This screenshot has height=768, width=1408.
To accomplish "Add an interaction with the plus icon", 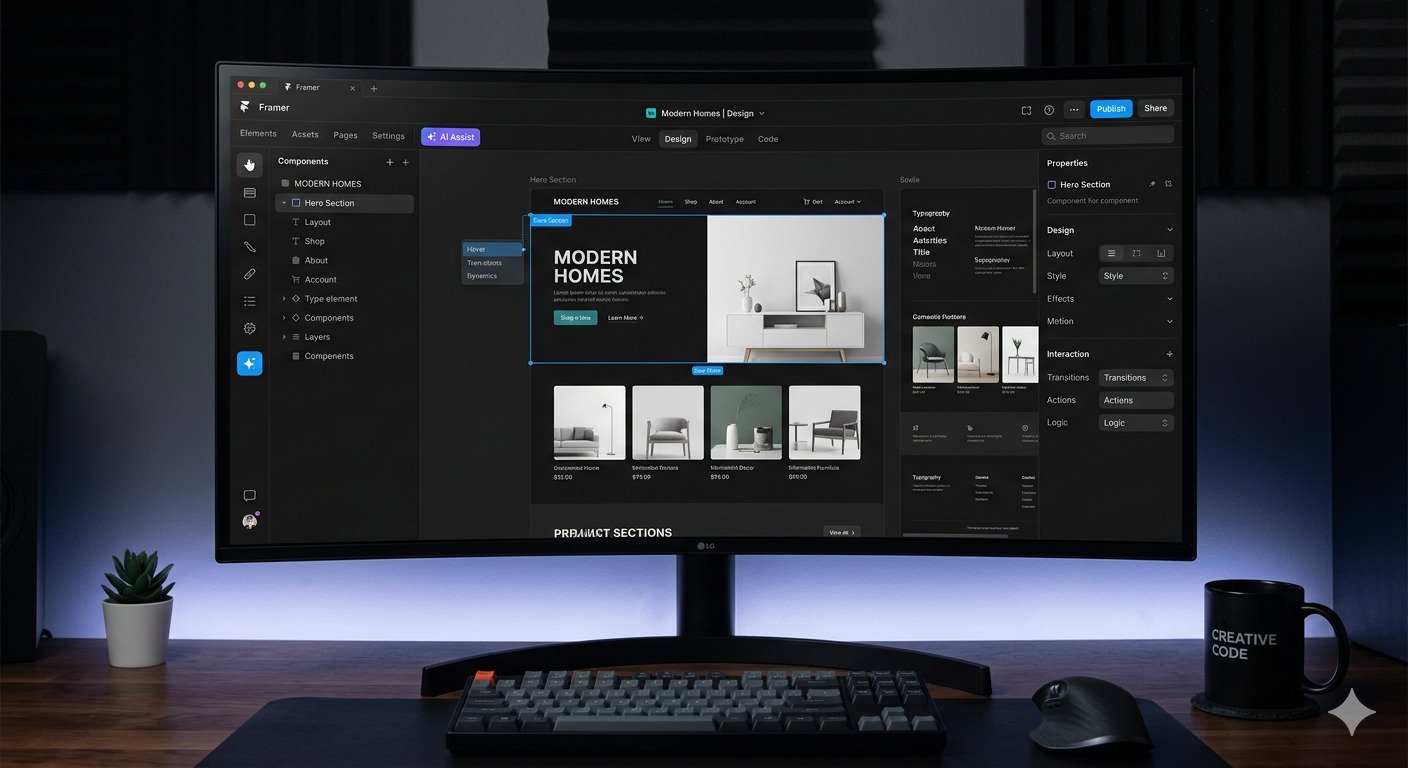I will tap(1170, 354).
